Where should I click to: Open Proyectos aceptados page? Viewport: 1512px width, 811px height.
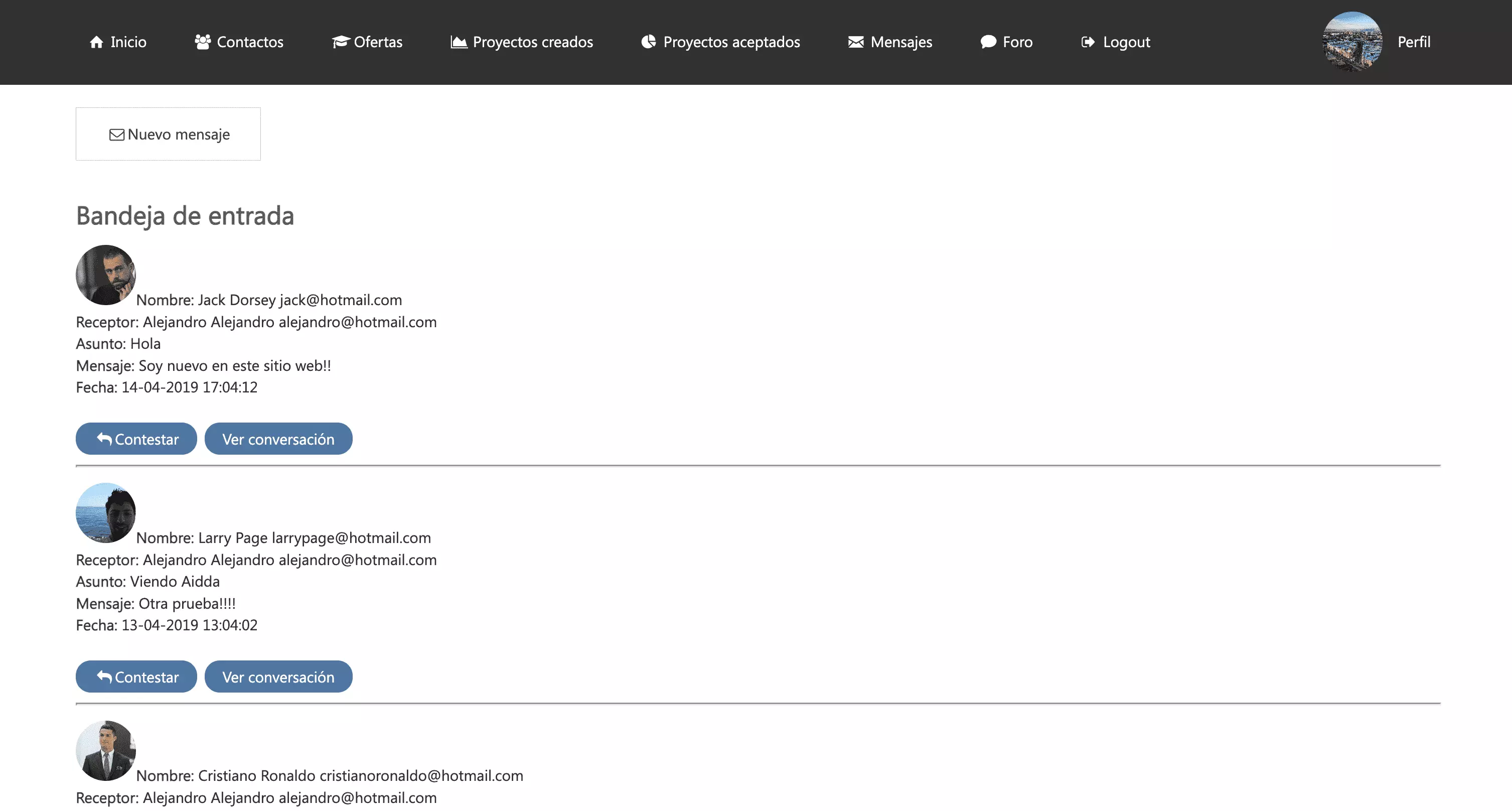[720, 42]
